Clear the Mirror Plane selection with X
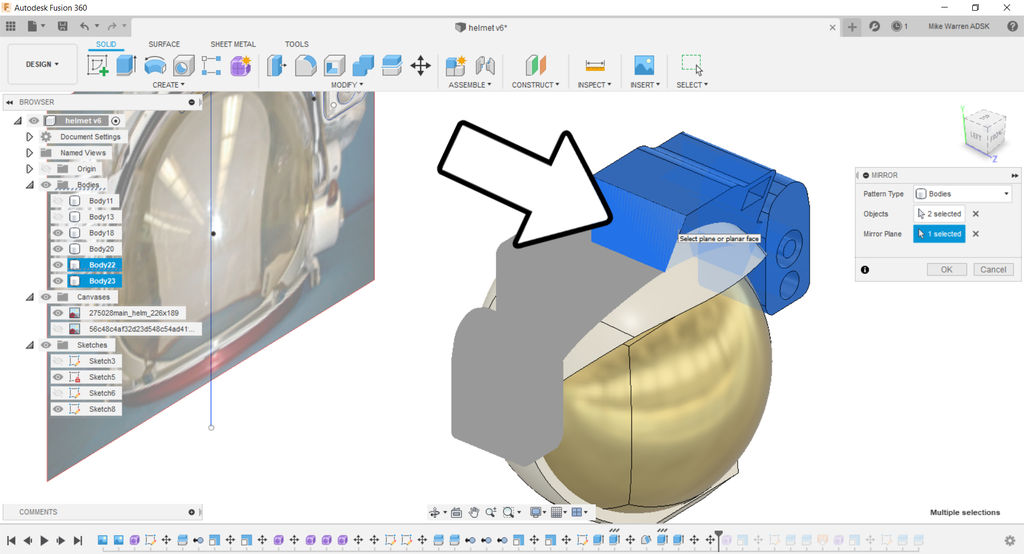Viewport: 1024px width, 554px height. point(976,234)
